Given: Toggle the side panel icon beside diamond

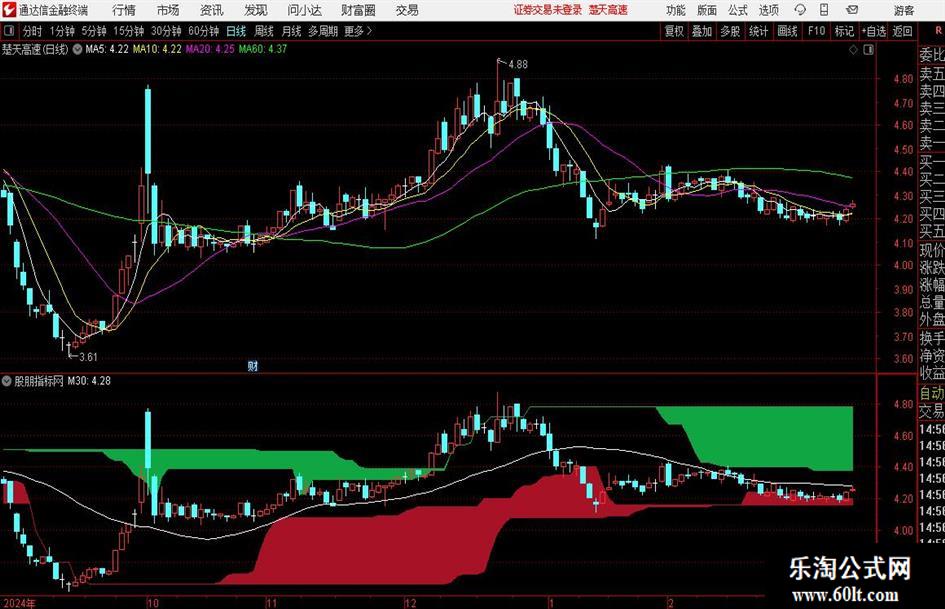Looking at the screenshot, I should (868, 49).
